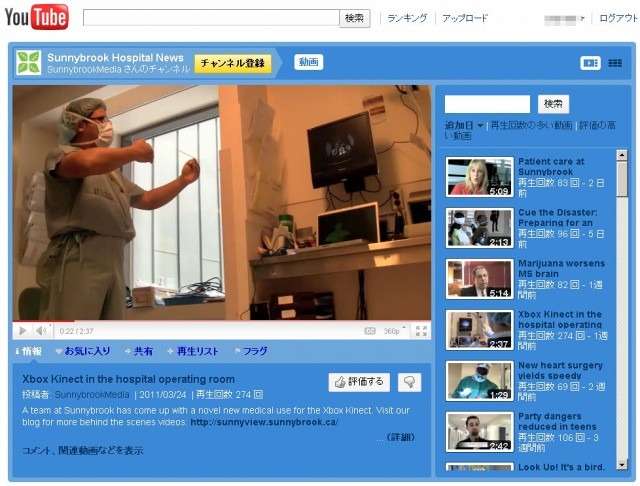The width and height of the screenshot is (640, 486).
Task: Click the Patient care at Sunnybrook title
Action: tap(551, 166)
